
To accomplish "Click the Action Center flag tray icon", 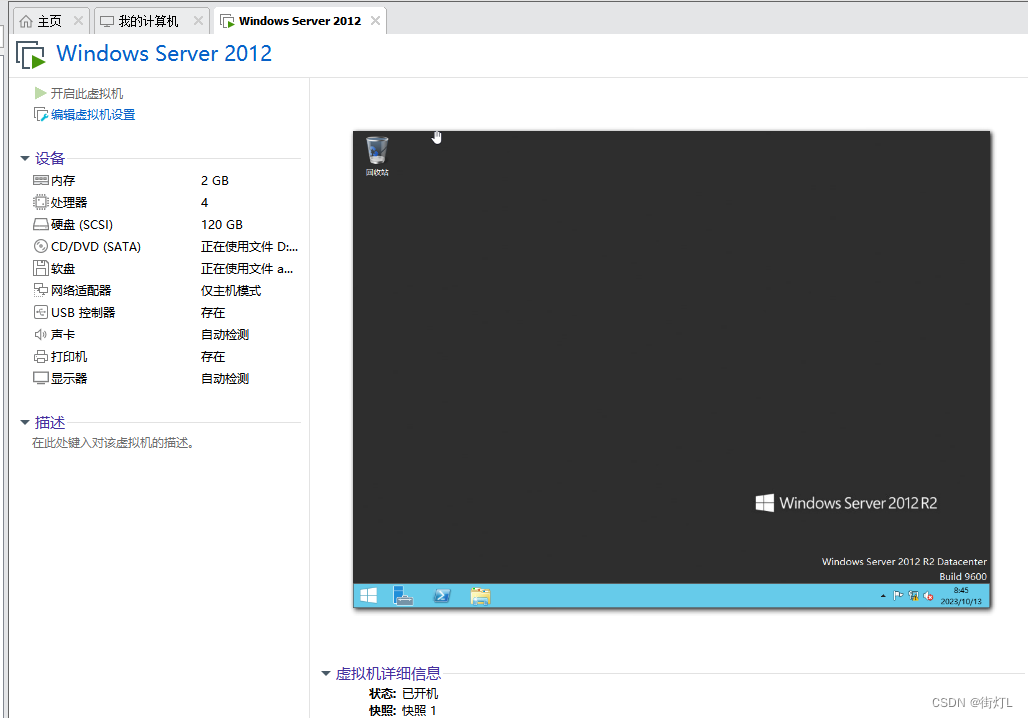I will click(898, 595).
